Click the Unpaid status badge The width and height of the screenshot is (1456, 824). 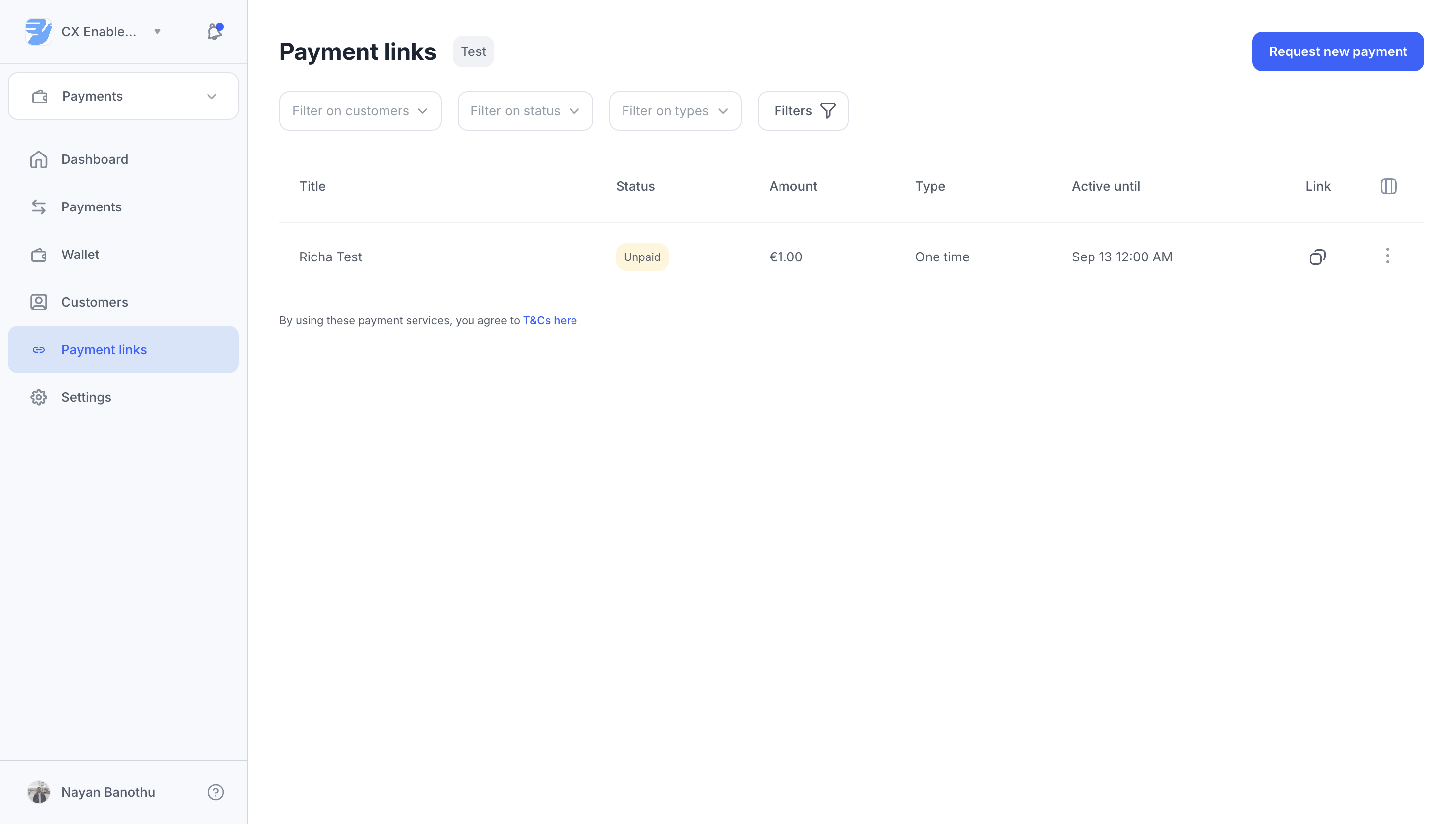642,257
